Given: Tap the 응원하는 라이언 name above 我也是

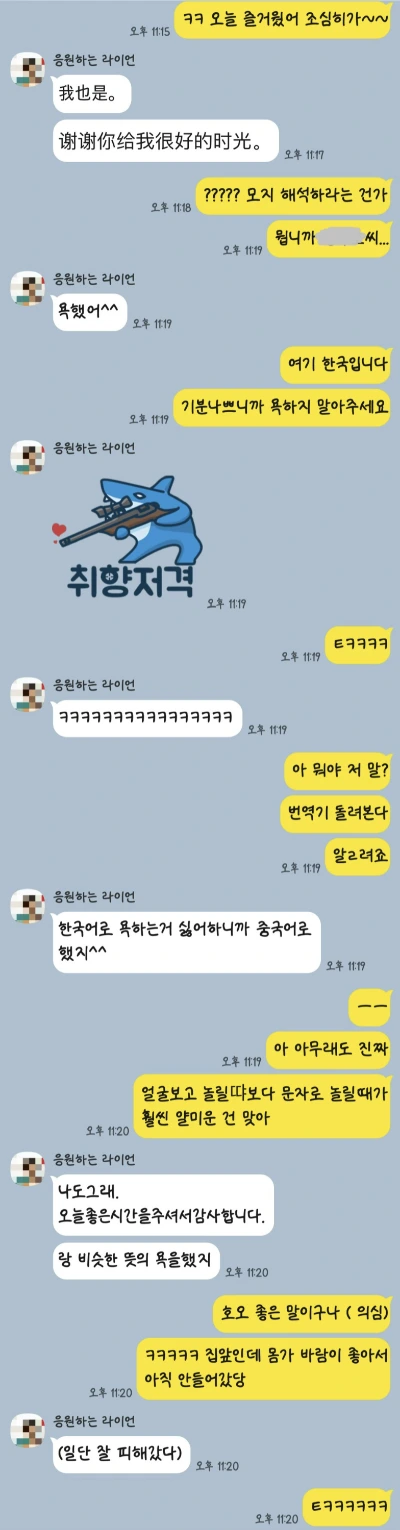Looking at the screenshot, I should [x=97, y=60].
